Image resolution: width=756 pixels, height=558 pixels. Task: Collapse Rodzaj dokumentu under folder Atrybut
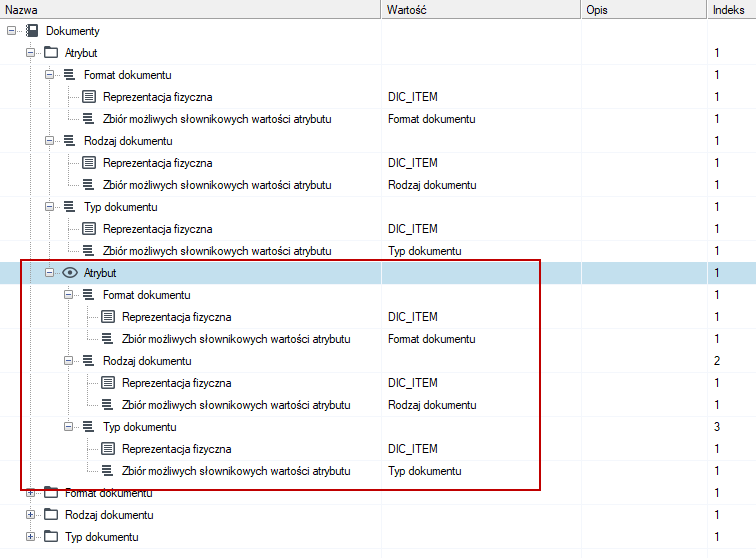click(49, 141)
